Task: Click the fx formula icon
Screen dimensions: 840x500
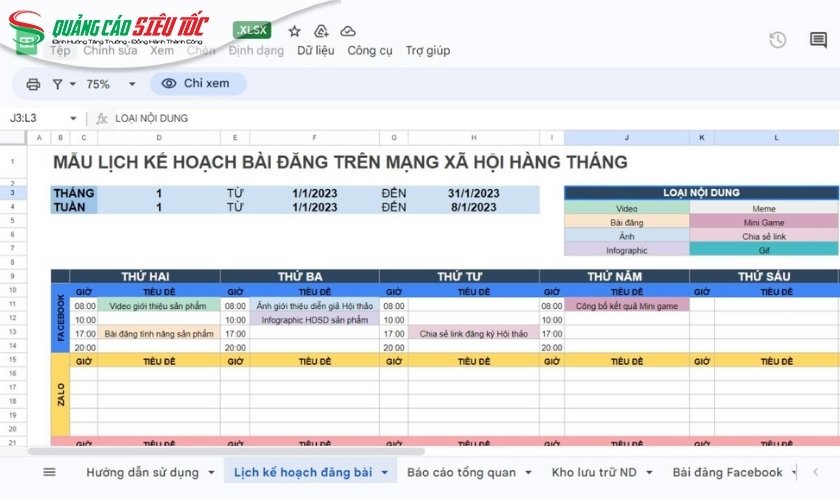Action: coord(102,118)
